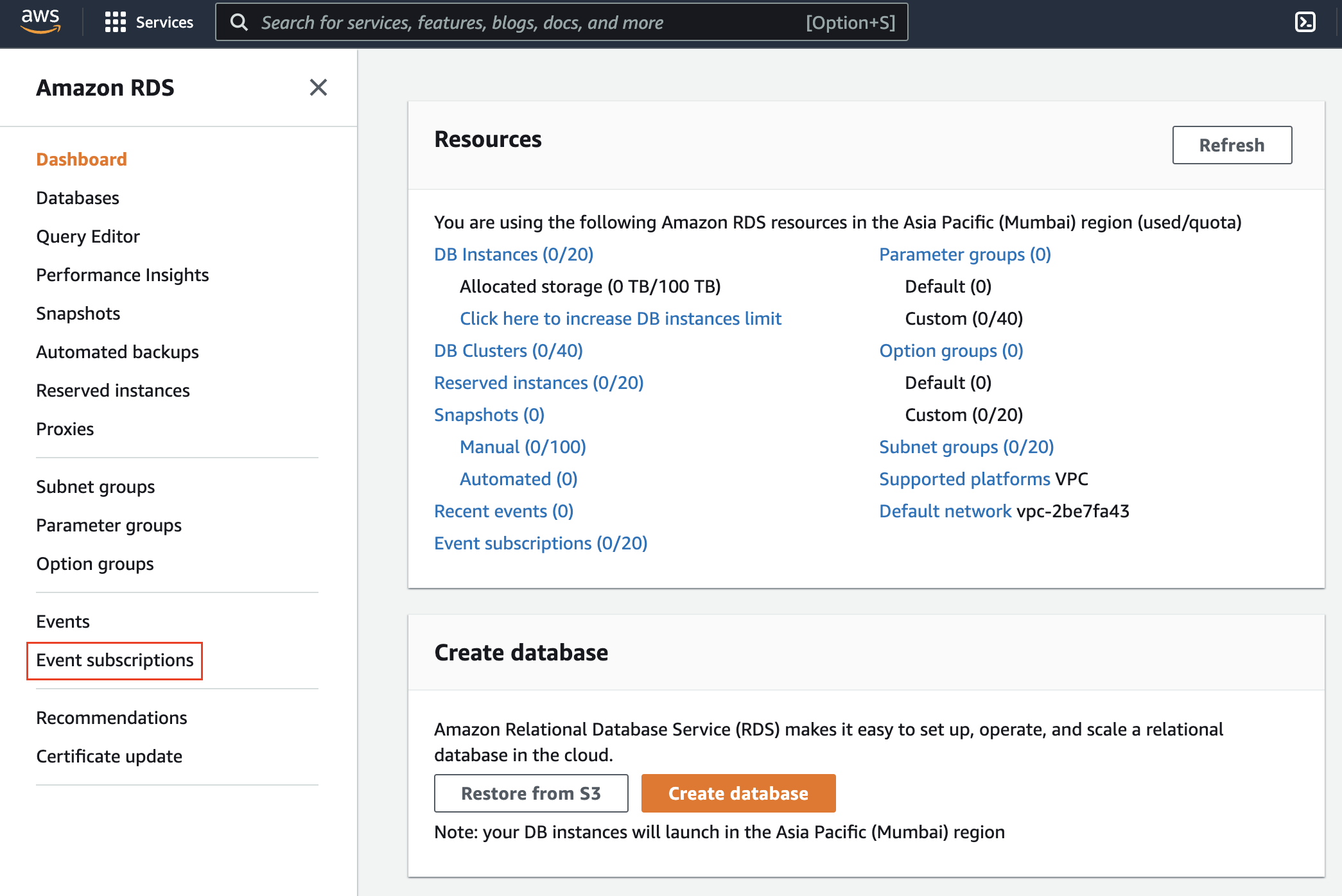Go to Performance Insights
The width and height of the screenshot is (1342, 896).
(x=122, y=275)
